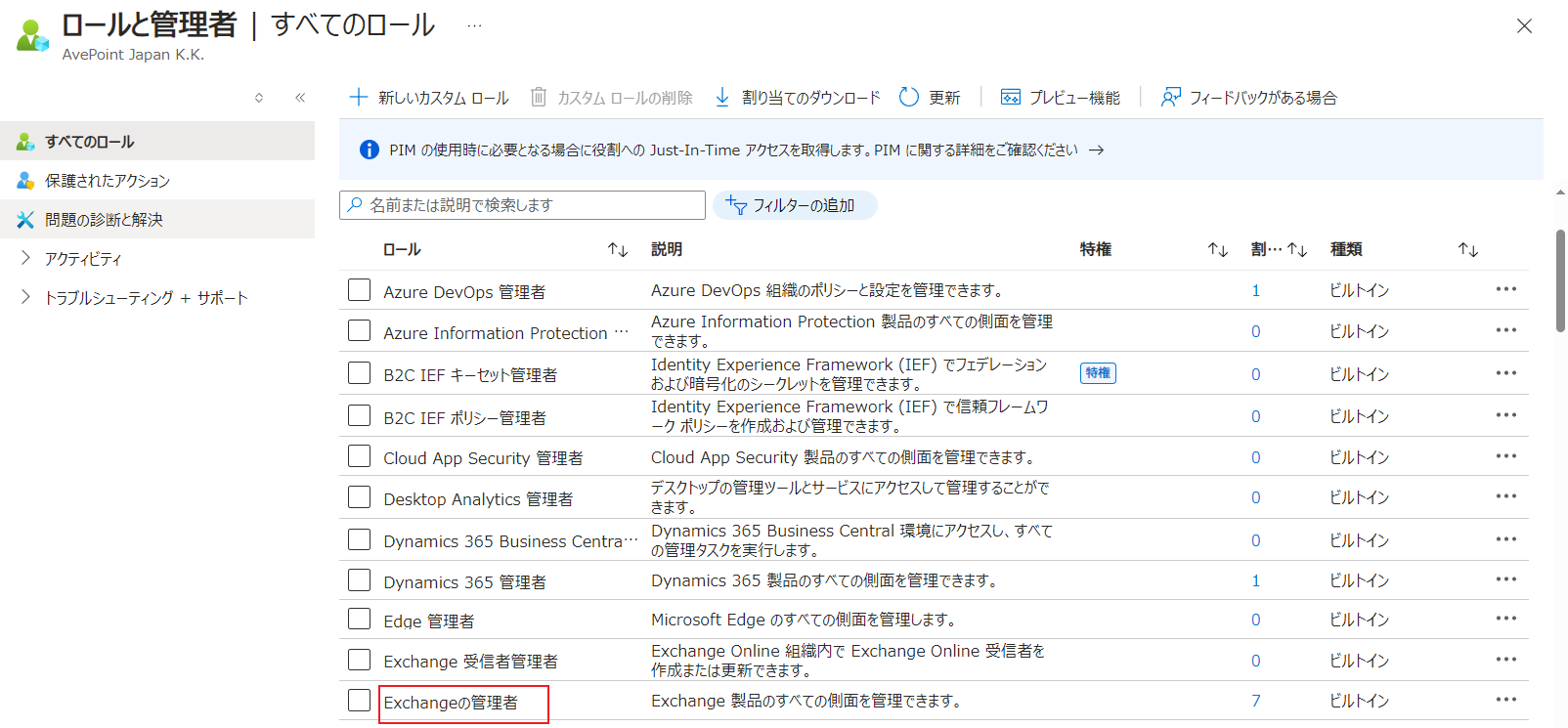Click the vertical scrollbar thumb
The image size is (1568, 728).
pos(1560,280)
